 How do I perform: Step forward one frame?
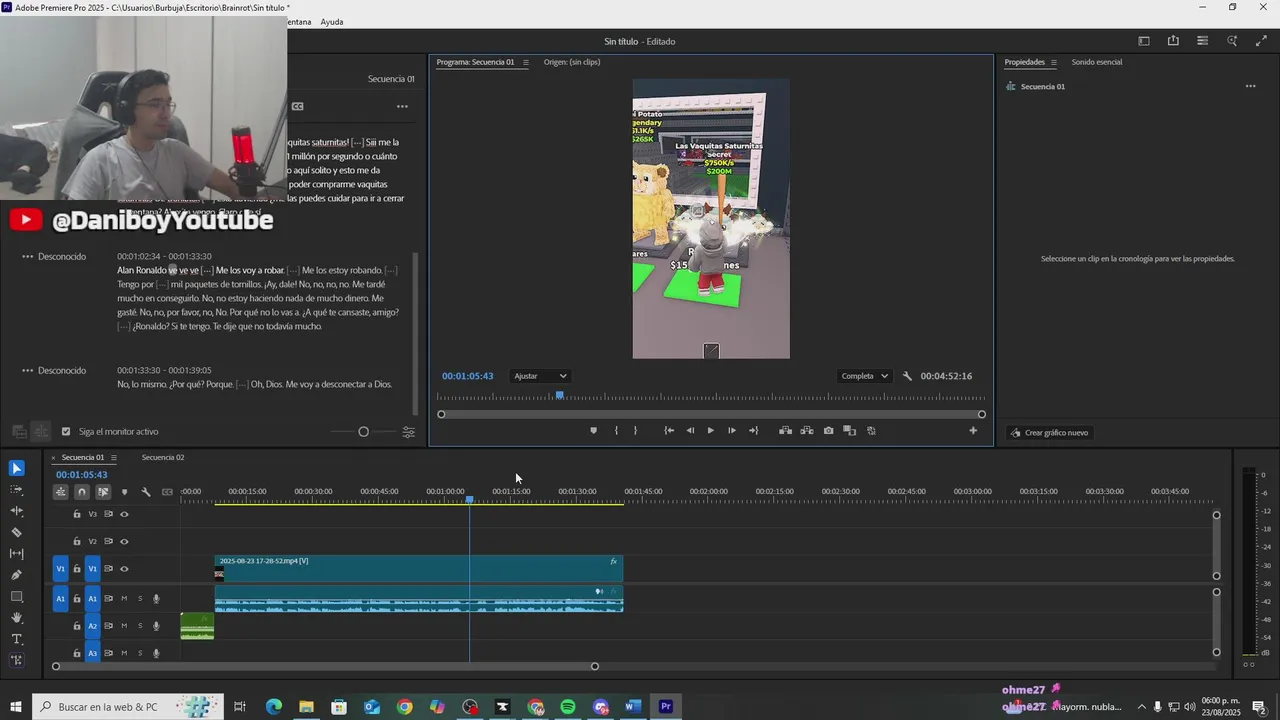(732, 431)
